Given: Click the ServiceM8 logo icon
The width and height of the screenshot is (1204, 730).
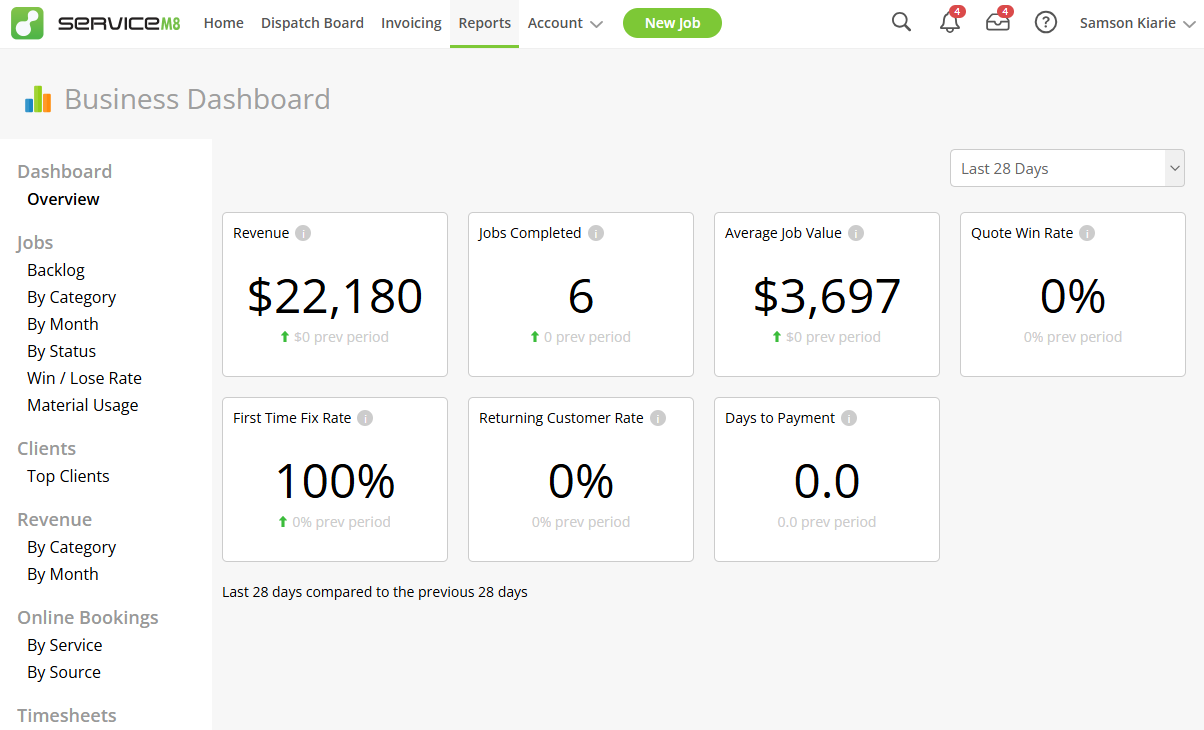Looking at the screenshot, I should (27, 23).
